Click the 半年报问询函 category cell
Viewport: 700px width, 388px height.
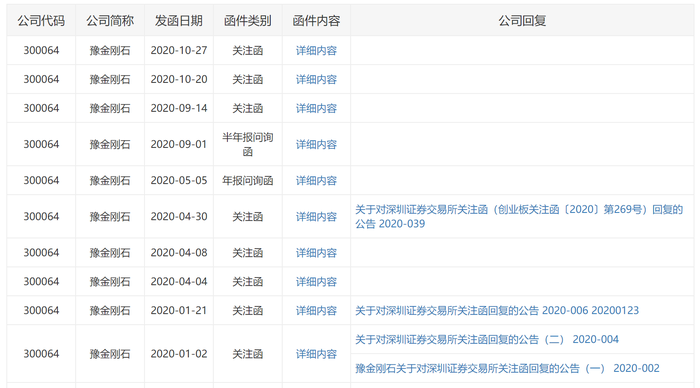(x=248, y=145)
